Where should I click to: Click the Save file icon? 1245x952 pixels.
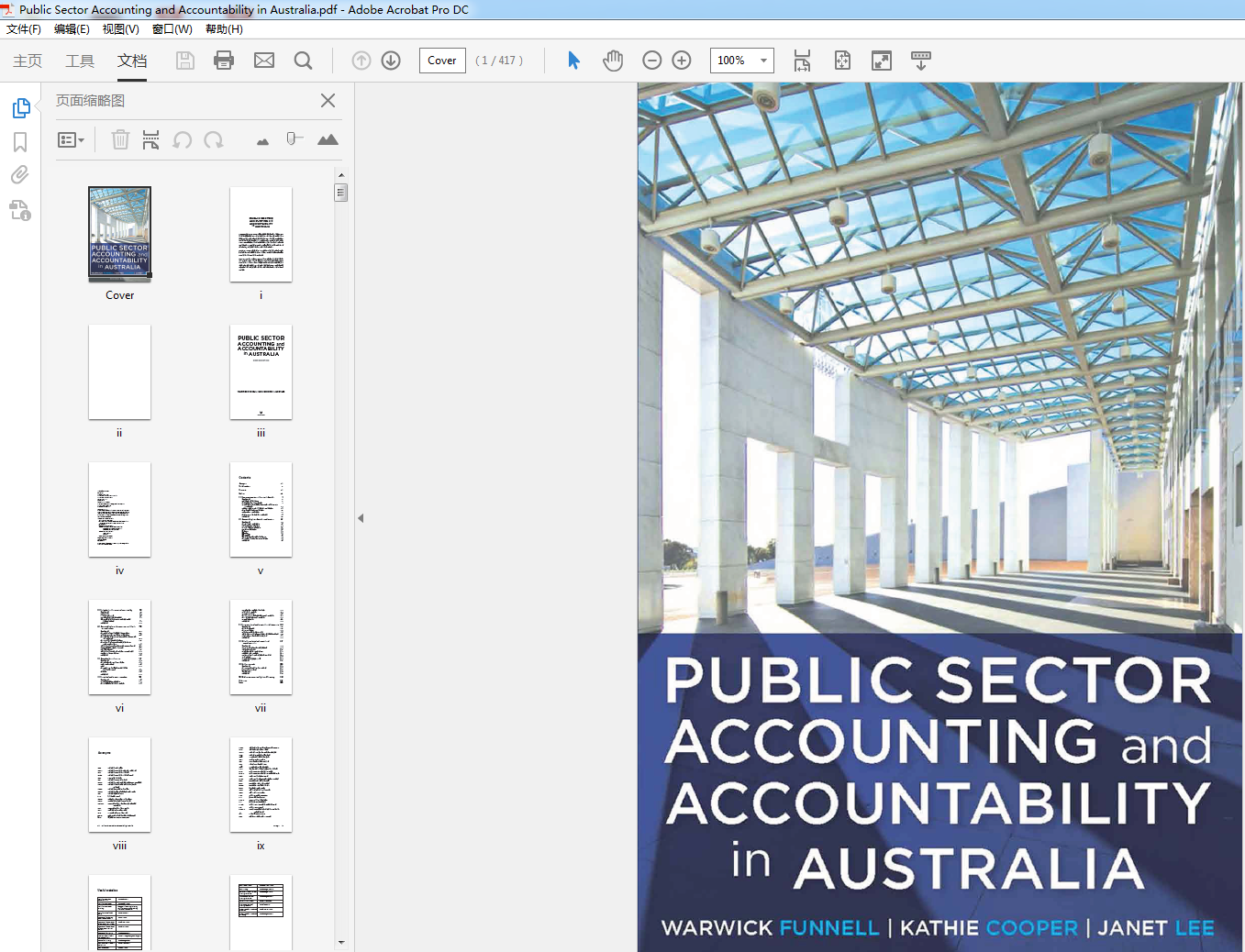pos(185,61)
